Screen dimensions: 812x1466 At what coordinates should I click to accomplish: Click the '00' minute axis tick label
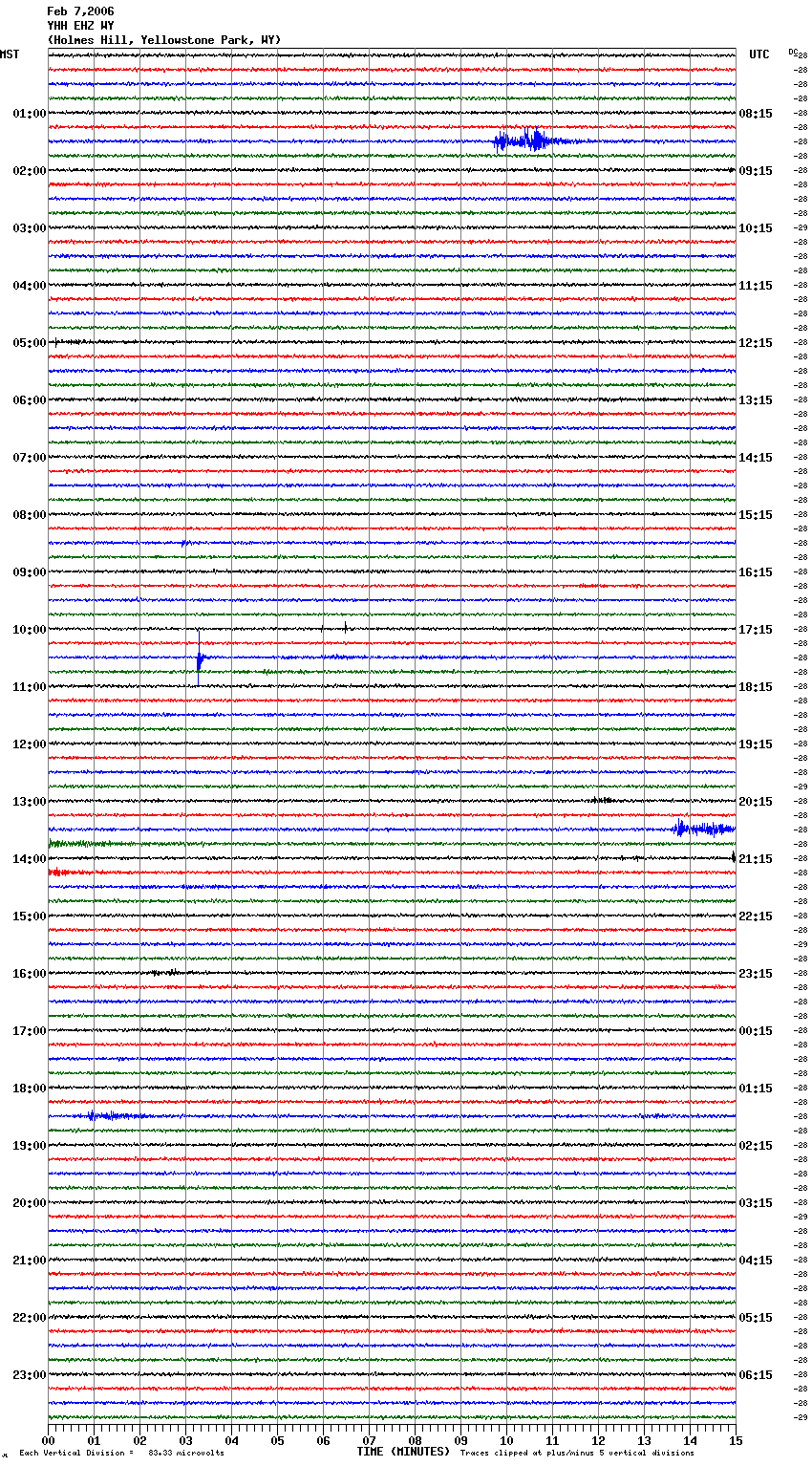(x=49, y=1440)
